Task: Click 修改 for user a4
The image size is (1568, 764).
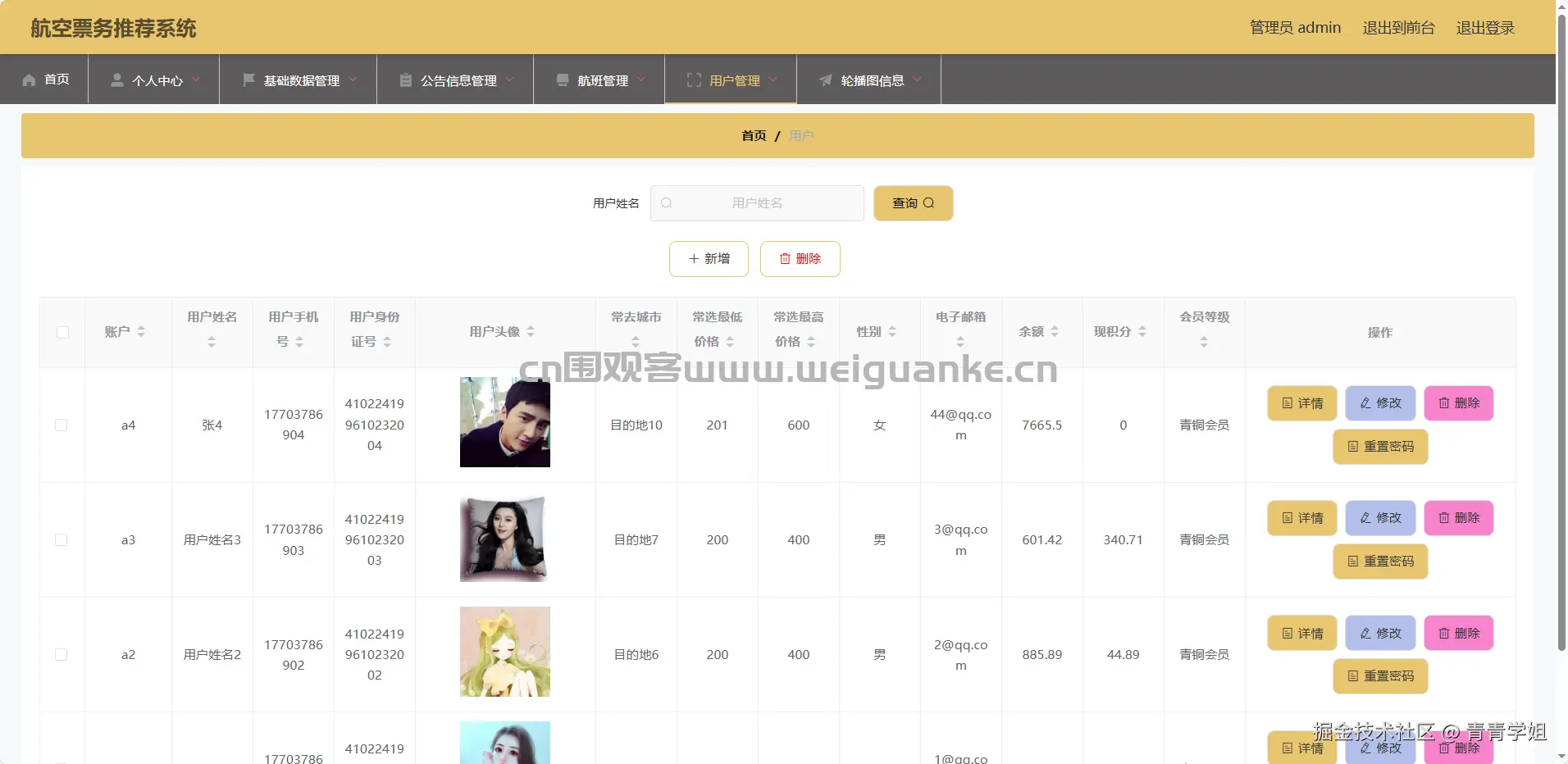Action: 1380,403
